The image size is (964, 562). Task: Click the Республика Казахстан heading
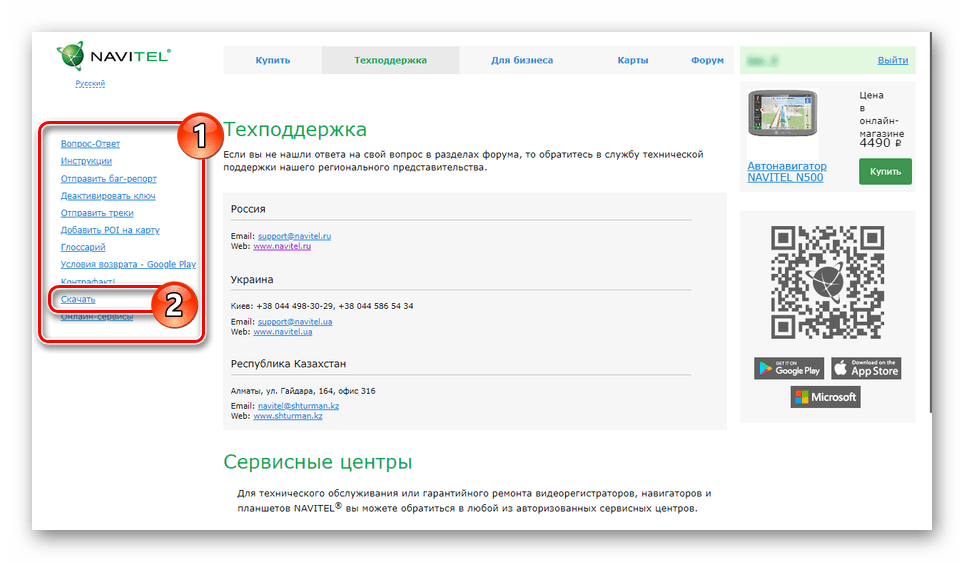tap(288, 364)
